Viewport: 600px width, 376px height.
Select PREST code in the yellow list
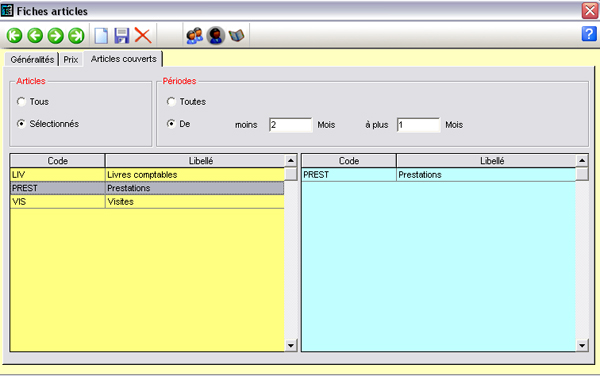[x=57, y=188]
